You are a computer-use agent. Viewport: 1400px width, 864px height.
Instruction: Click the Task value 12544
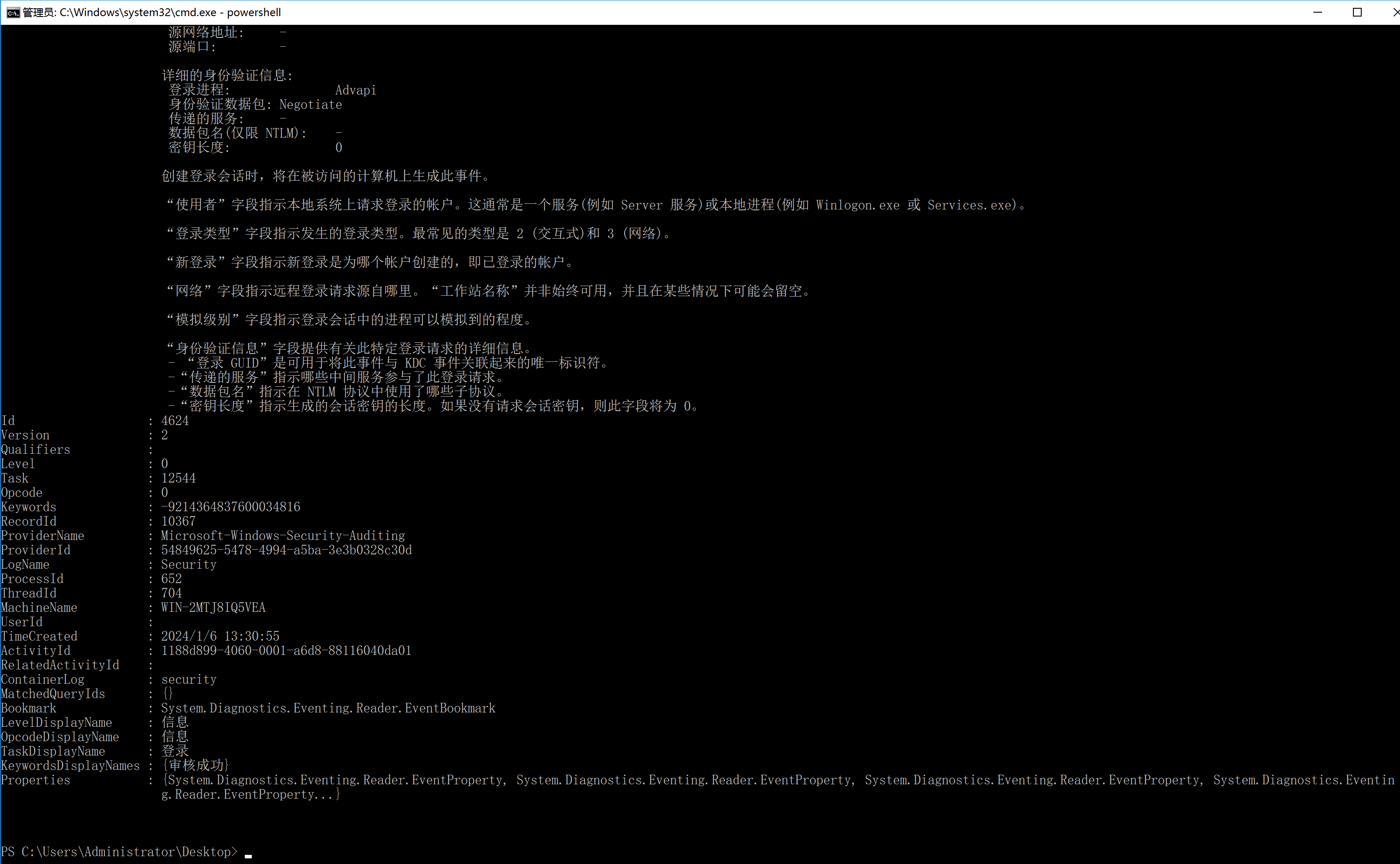(x=178, y=478)
